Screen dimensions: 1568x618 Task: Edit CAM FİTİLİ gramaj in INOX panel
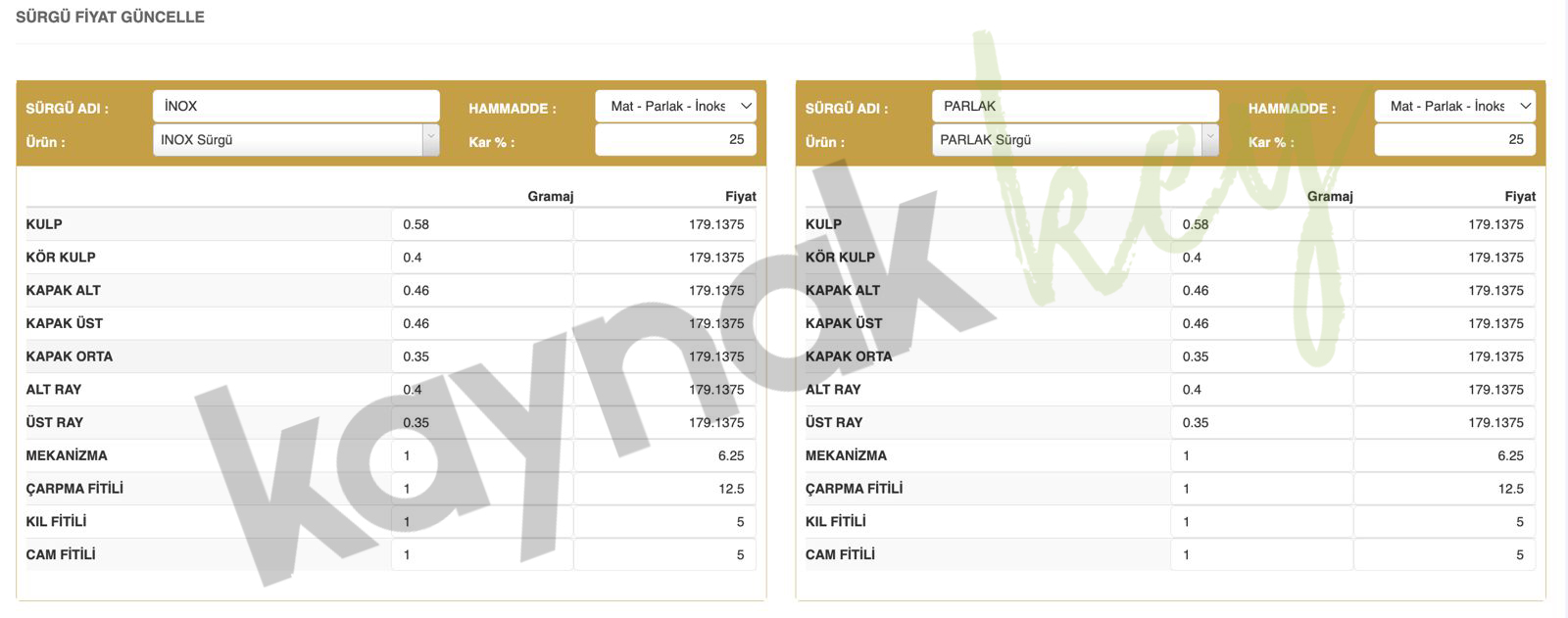tap(482, 554)
